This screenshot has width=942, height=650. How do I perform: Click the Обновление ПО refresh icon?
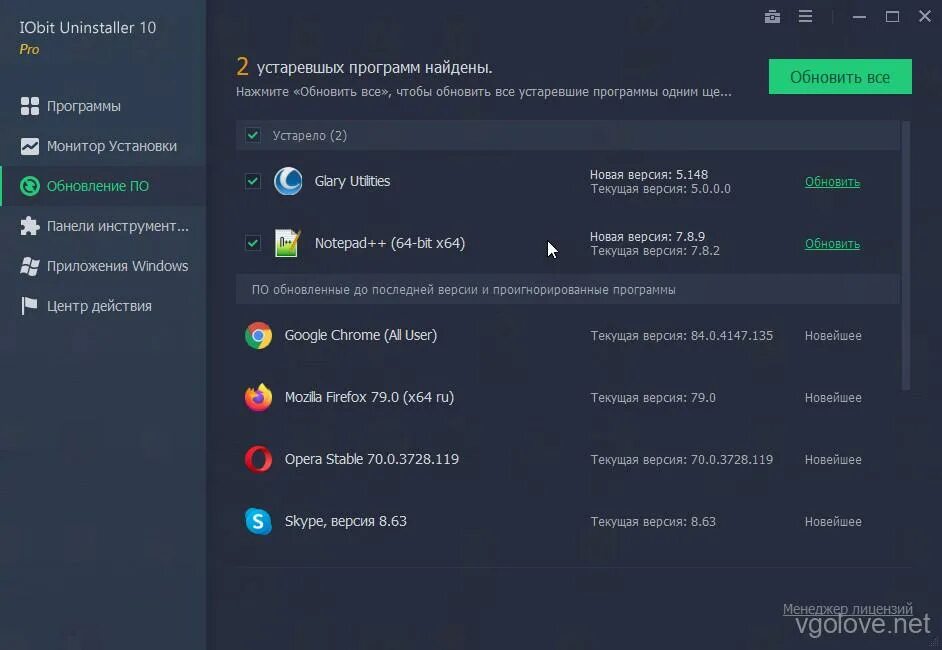pos(29,186)
